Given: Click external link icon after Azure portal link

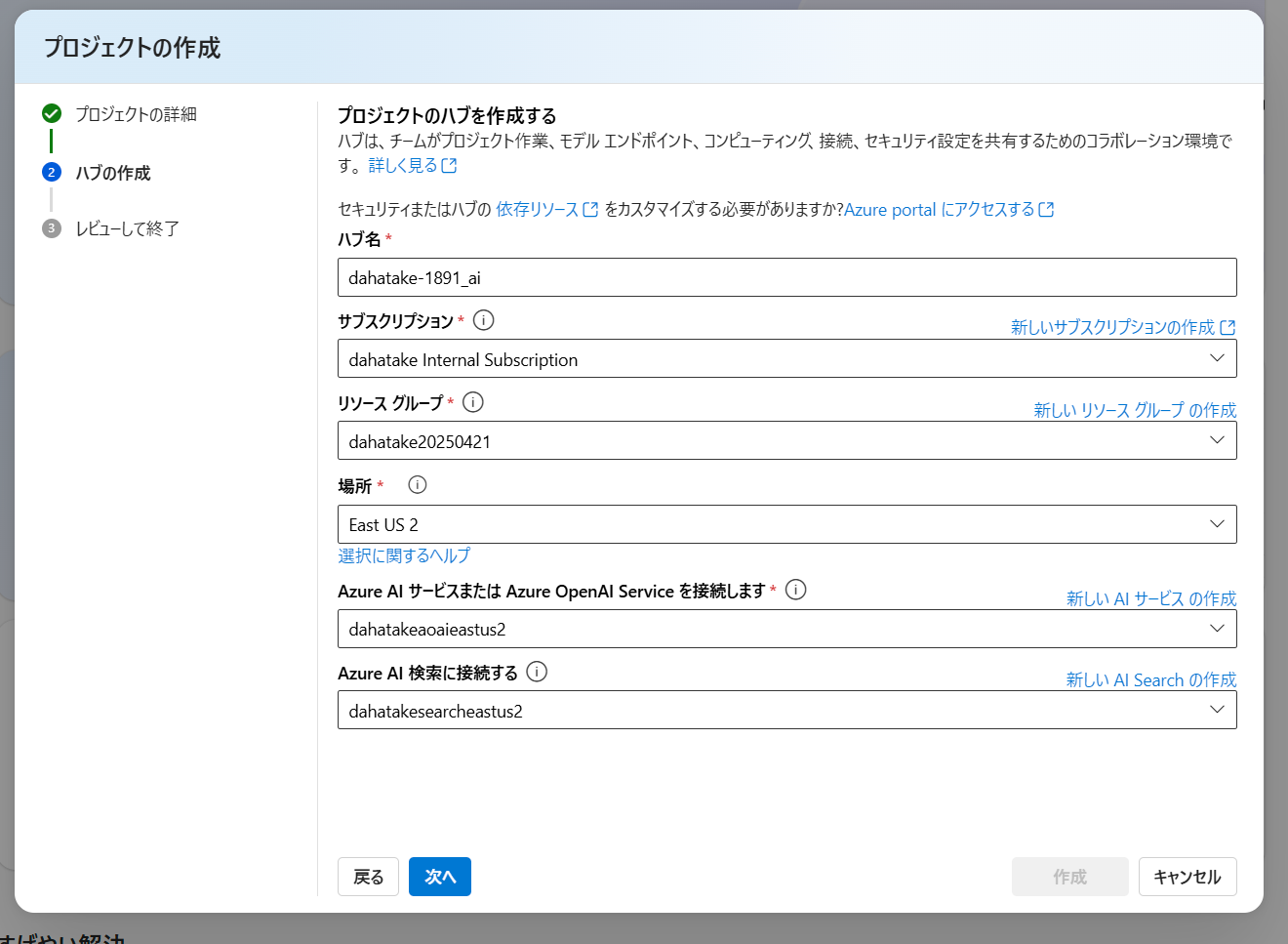Looking at the screenshot, I should 1046,210.
